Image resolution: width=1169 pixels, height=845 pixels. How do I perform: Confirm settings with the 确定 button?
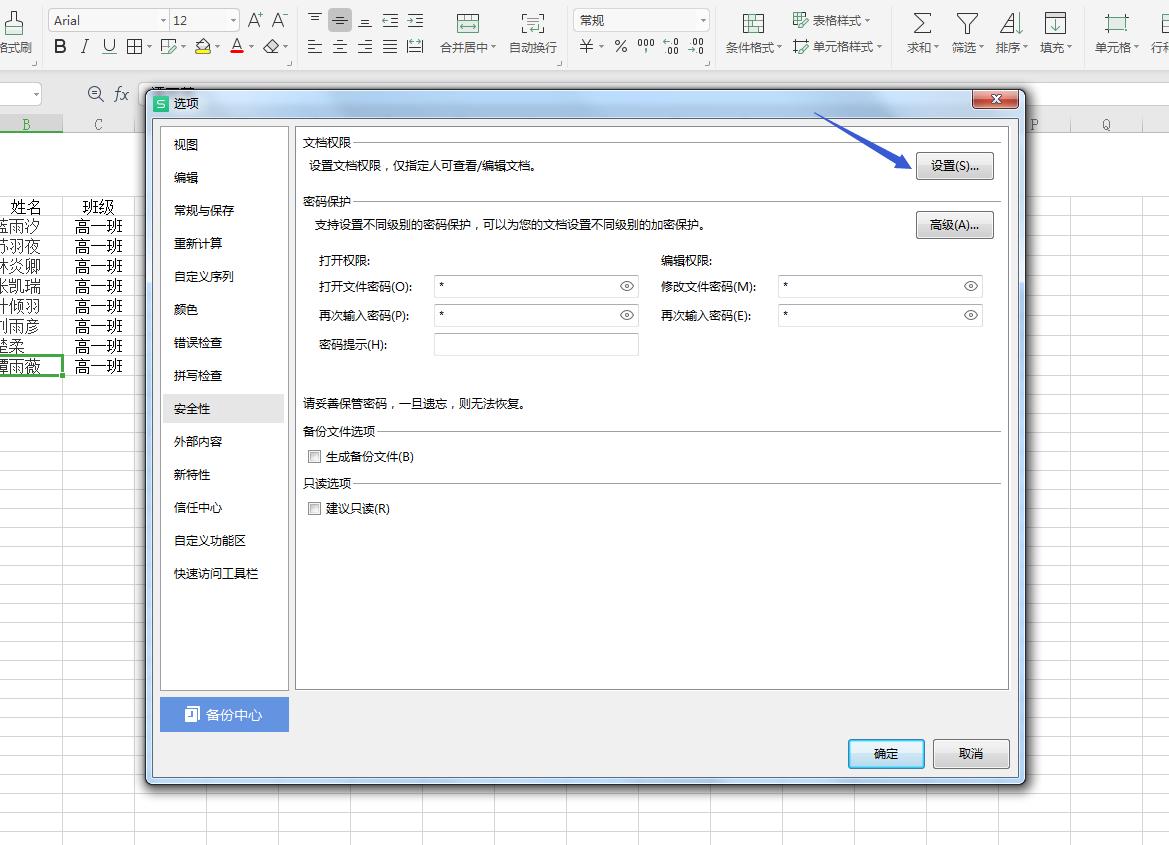(885, 754)
